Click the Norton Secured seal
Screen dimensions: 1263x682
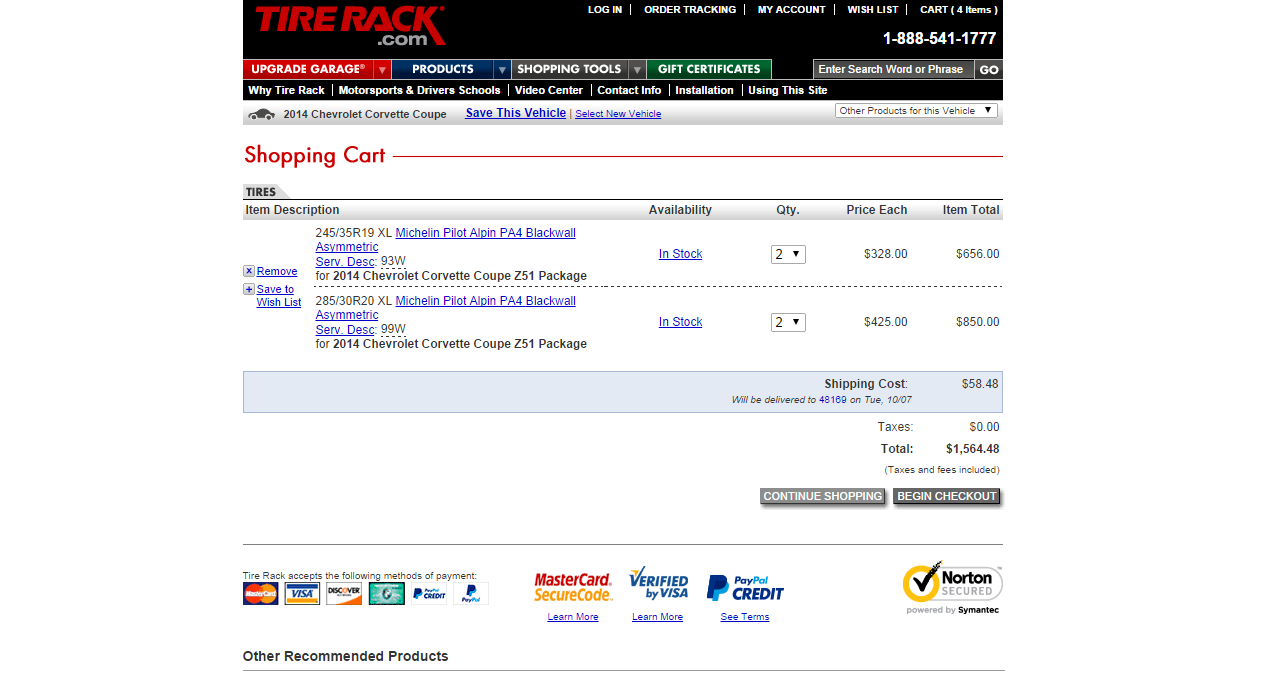click(952, 587)
